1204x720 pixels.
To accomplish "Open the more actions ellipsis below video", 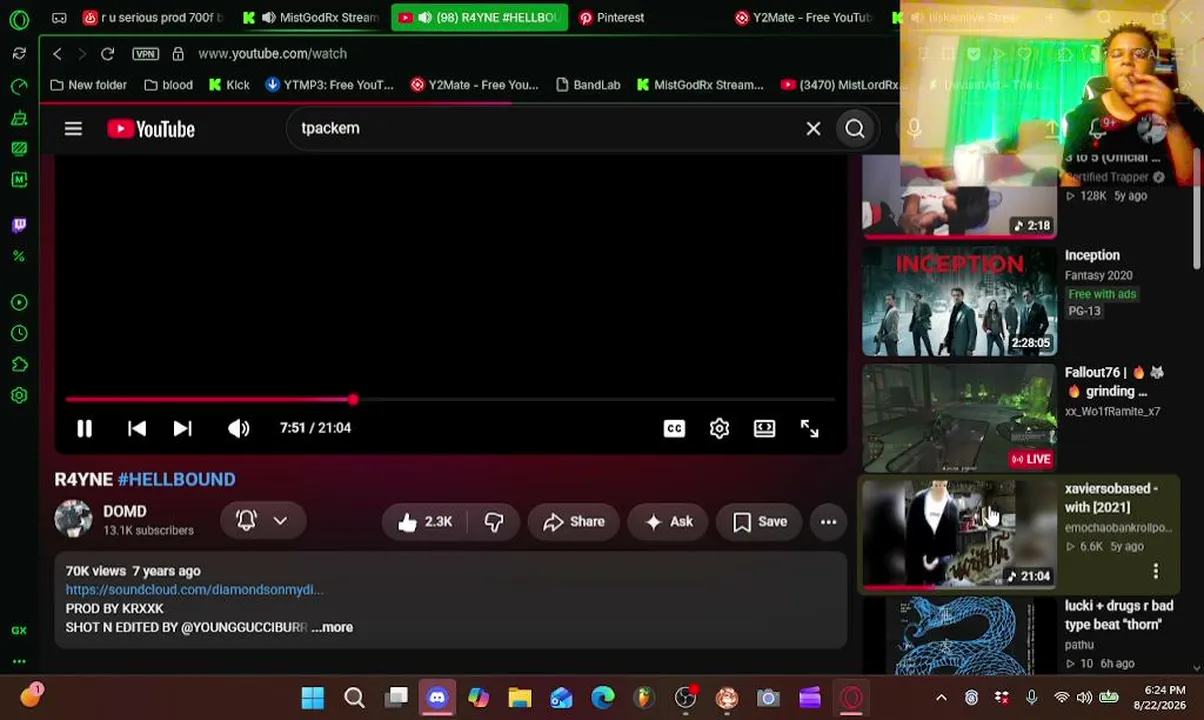I will [828, 521].
